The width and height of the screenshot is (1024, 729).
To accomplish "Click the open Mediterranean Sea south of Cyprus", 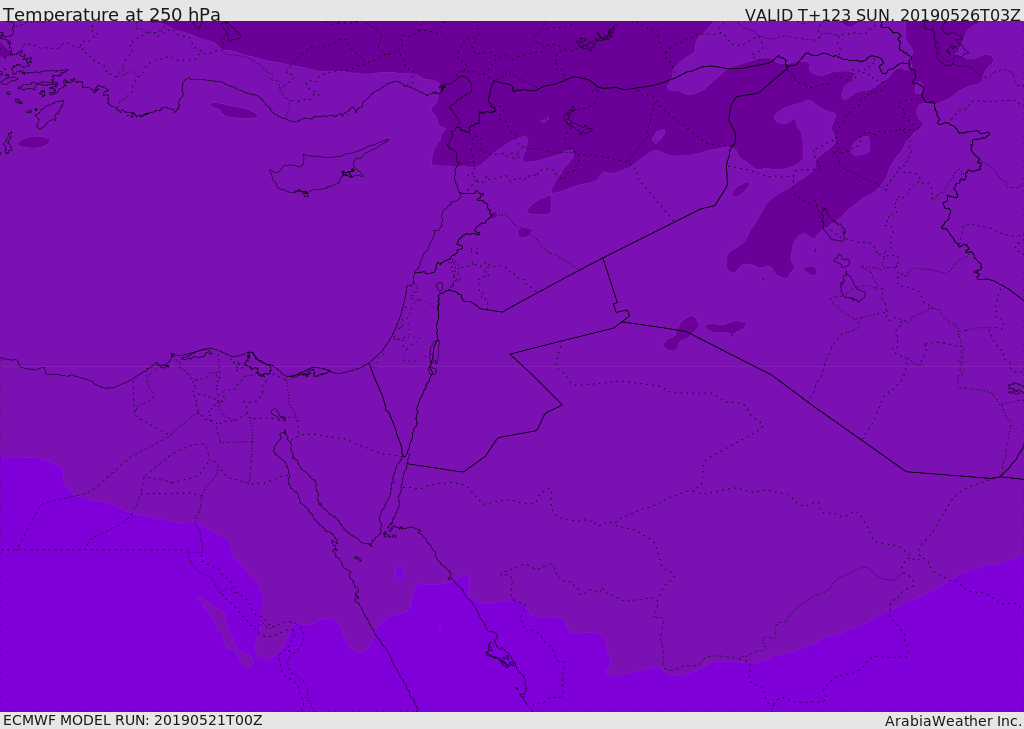I will [x=300, y=260].
